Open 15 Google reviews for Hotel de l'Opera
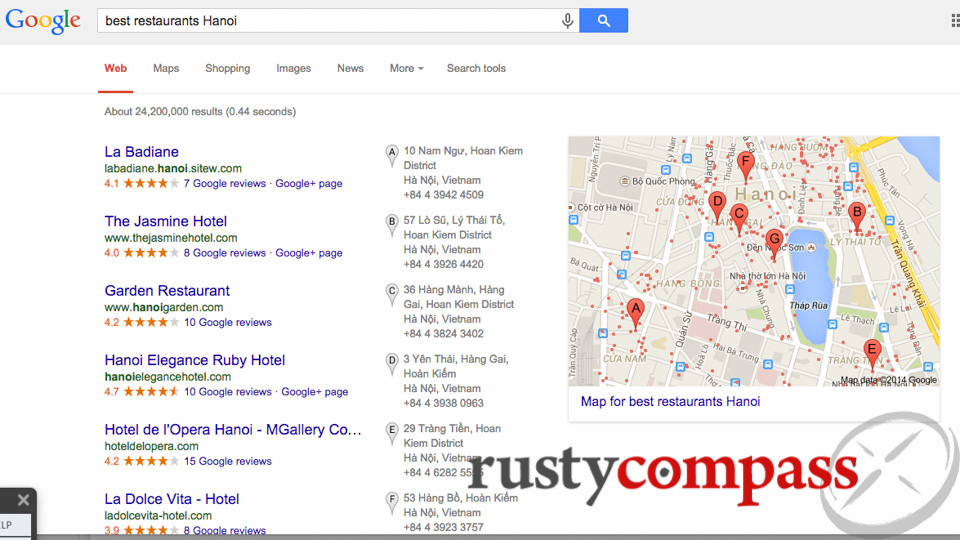The height and width of the screenshot is (540, 960). pyautogui.click(x=228, y=461)
